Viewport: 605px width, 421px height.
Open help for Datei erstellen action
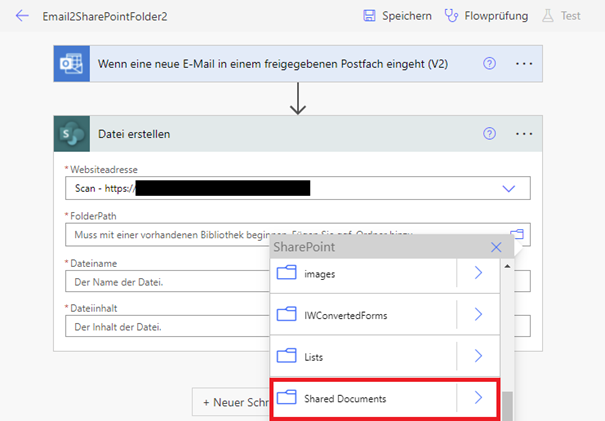click(x=489, y=133)
